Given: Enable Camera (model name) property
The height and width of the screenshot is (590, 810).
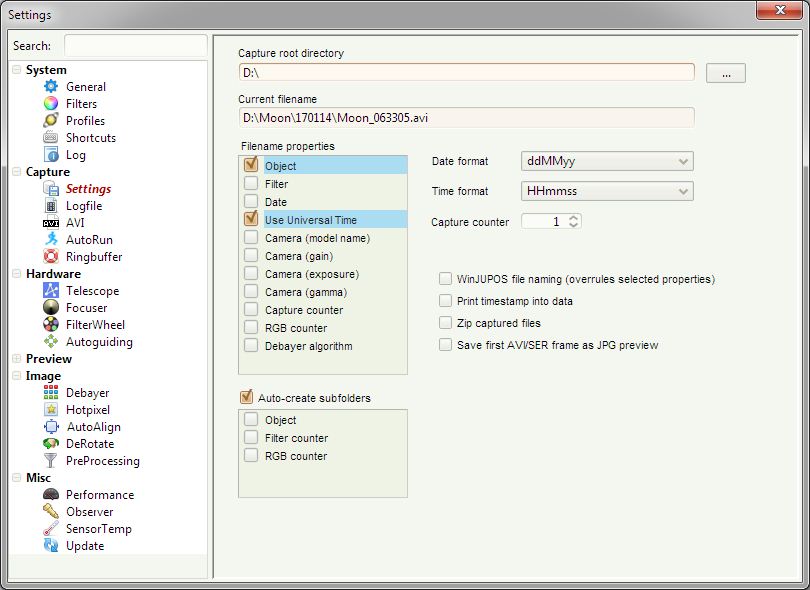Looking at the screenshot, I should tap(251, 238).
